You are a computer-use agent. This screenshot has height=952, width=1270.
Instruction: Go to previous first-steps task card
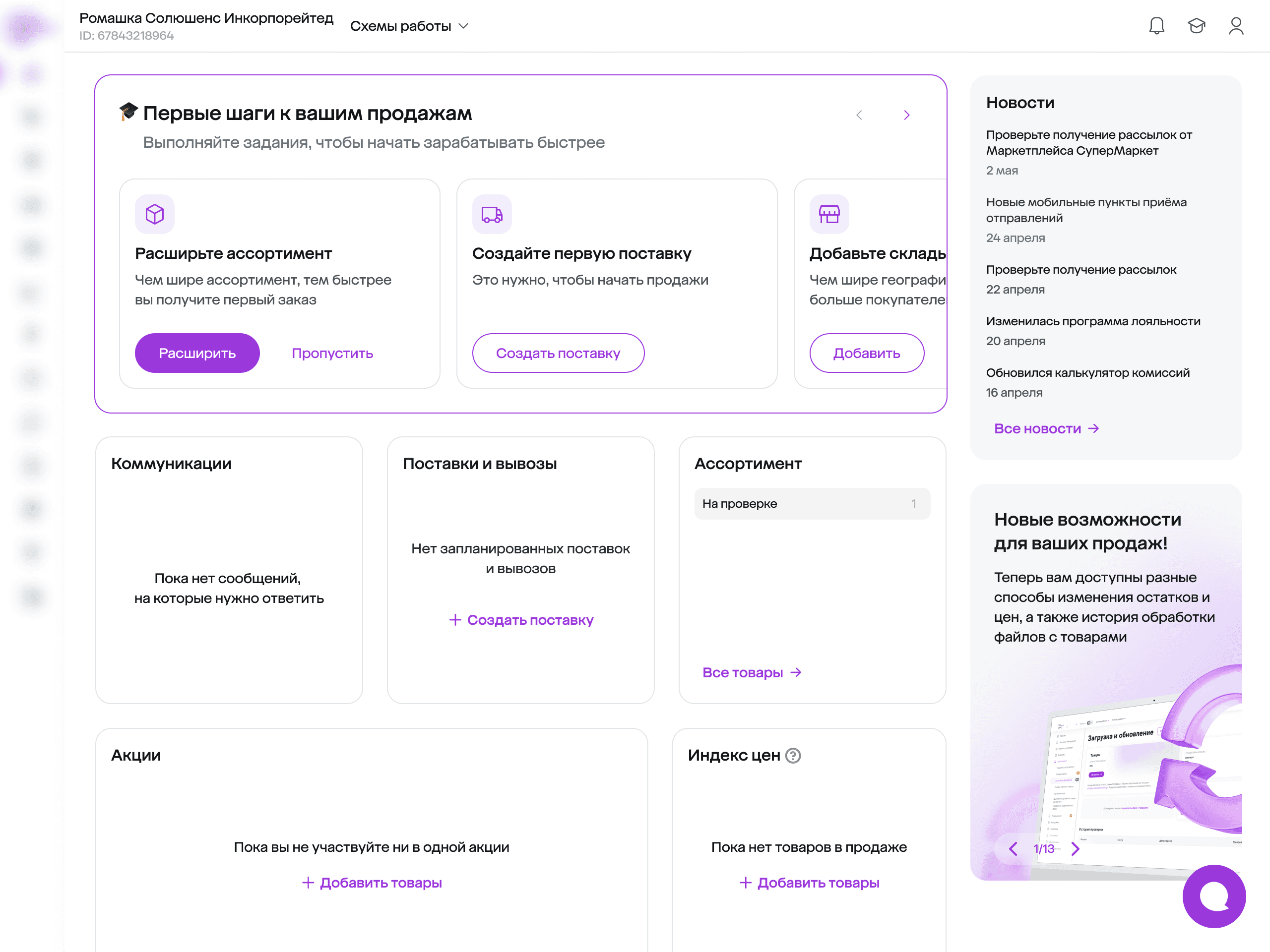click(x=859, y=116)
